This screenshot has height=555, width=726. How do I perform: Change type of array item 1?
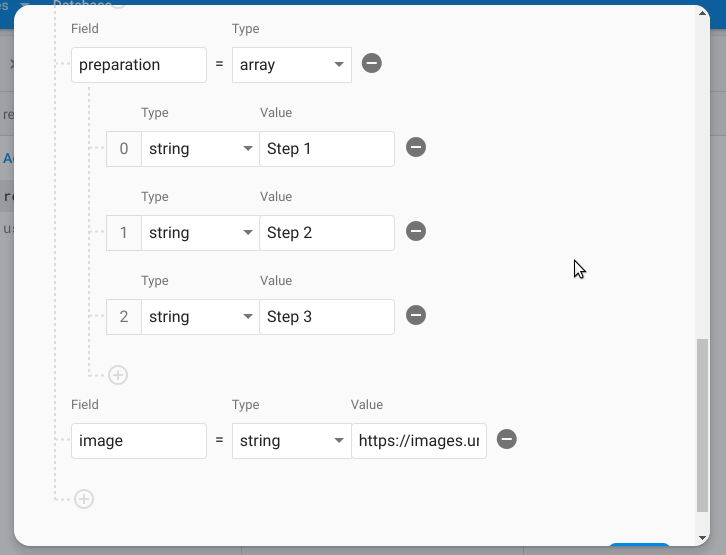(200, 233)
